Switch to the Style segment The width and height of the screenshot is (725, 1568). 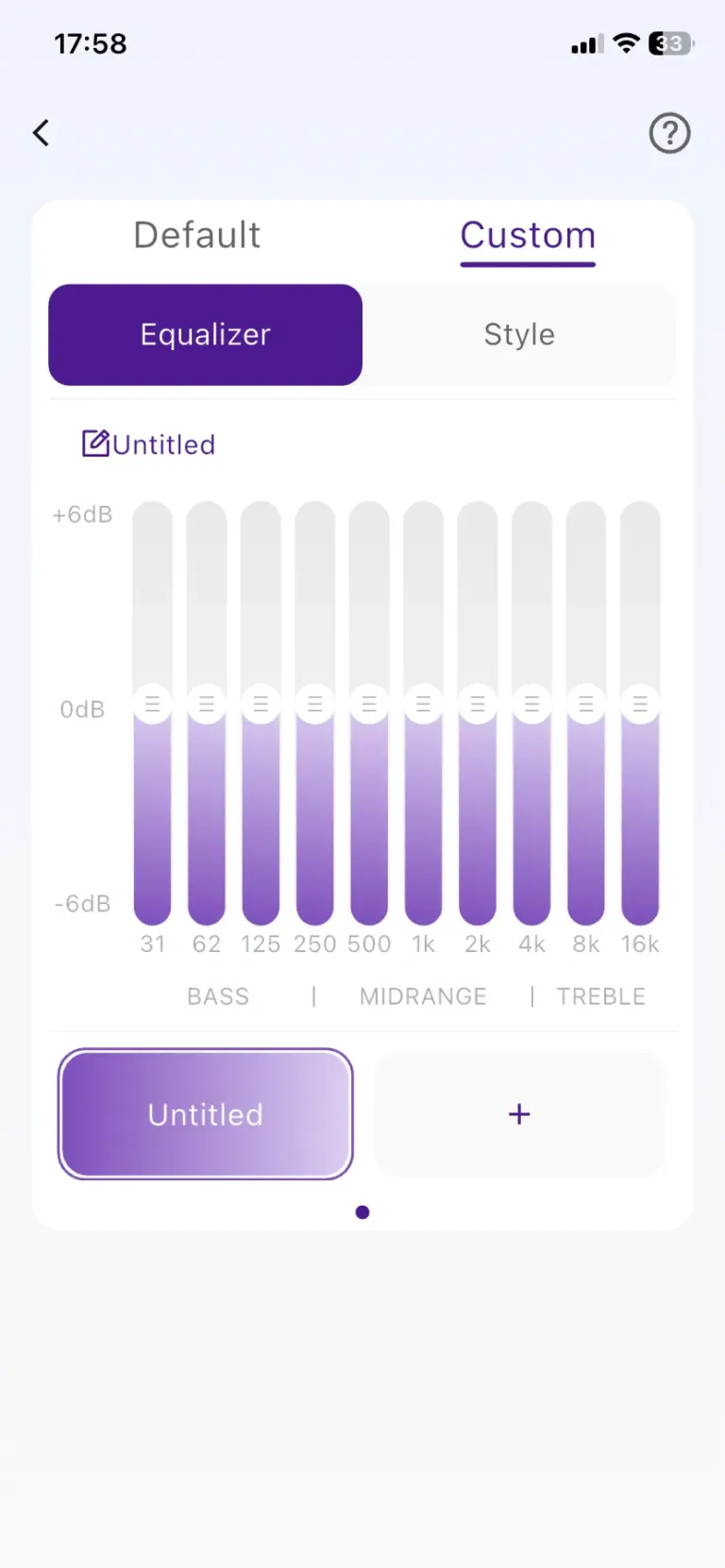click(x=519, y=335)
